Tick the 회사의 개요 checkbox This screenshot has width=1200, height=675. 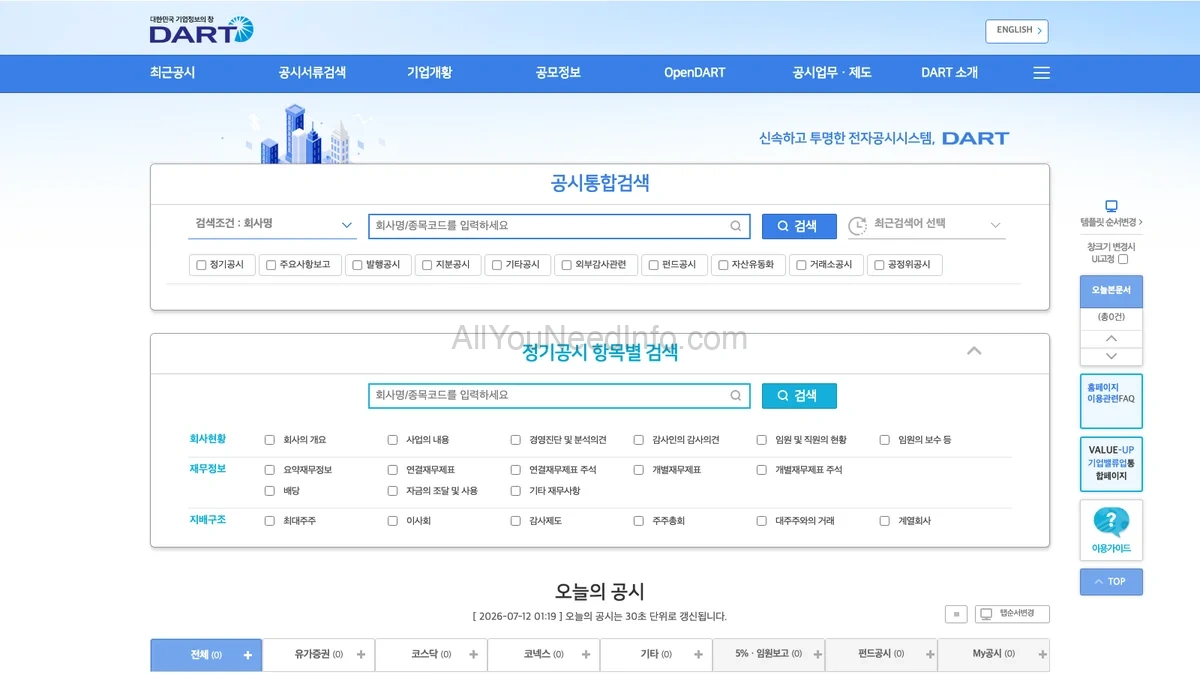270,440
